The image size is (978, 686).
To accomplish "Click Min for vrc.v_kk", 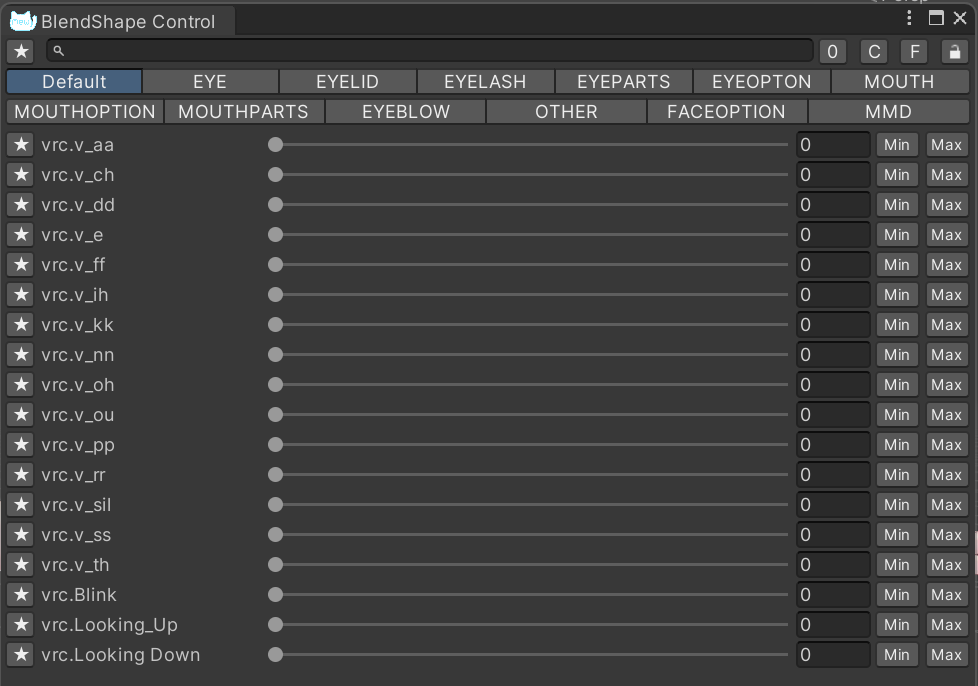I will tap(897, 325).
